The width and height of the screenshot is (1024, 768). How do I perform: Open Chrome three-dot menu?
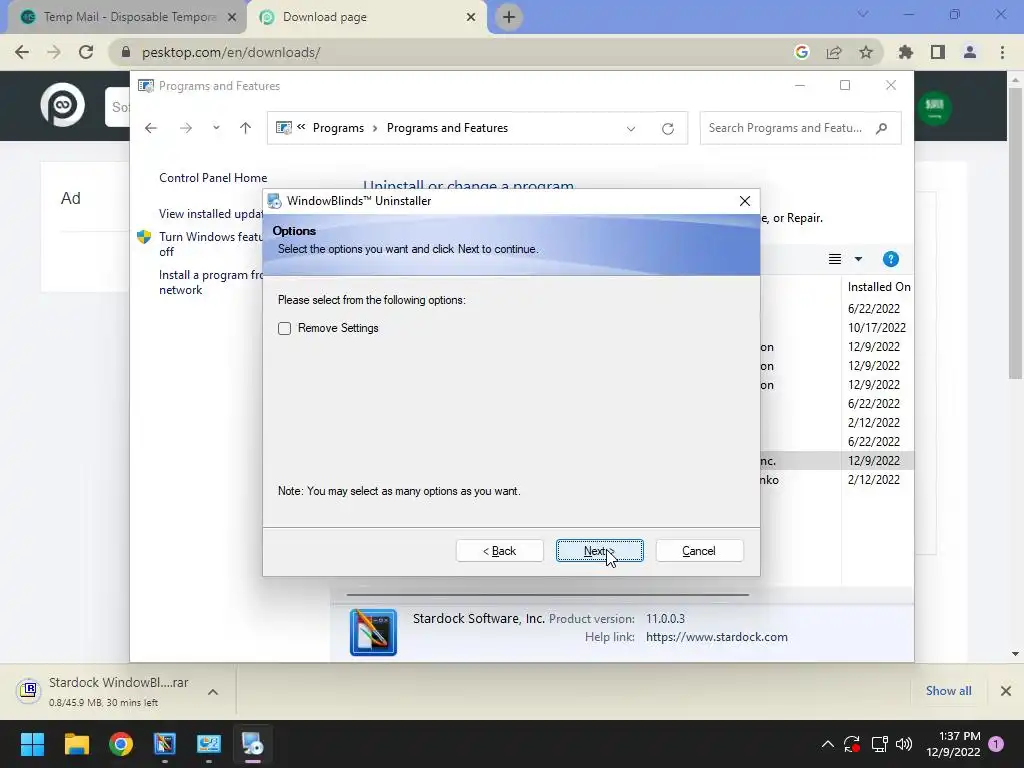point(1002,52)
